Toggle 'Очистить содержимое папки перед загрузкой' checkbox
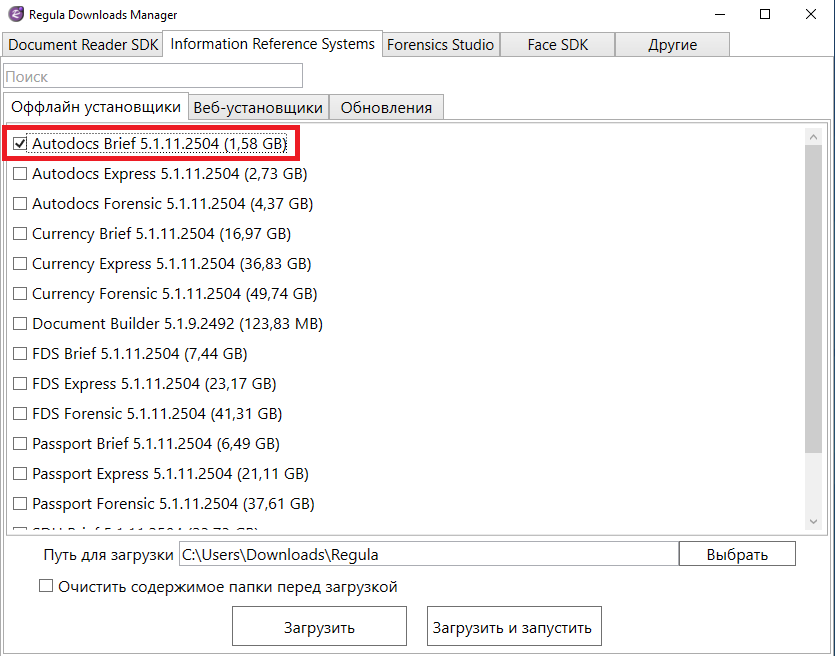The width and height of the screenshot is (835, 656). pos(46,586)
